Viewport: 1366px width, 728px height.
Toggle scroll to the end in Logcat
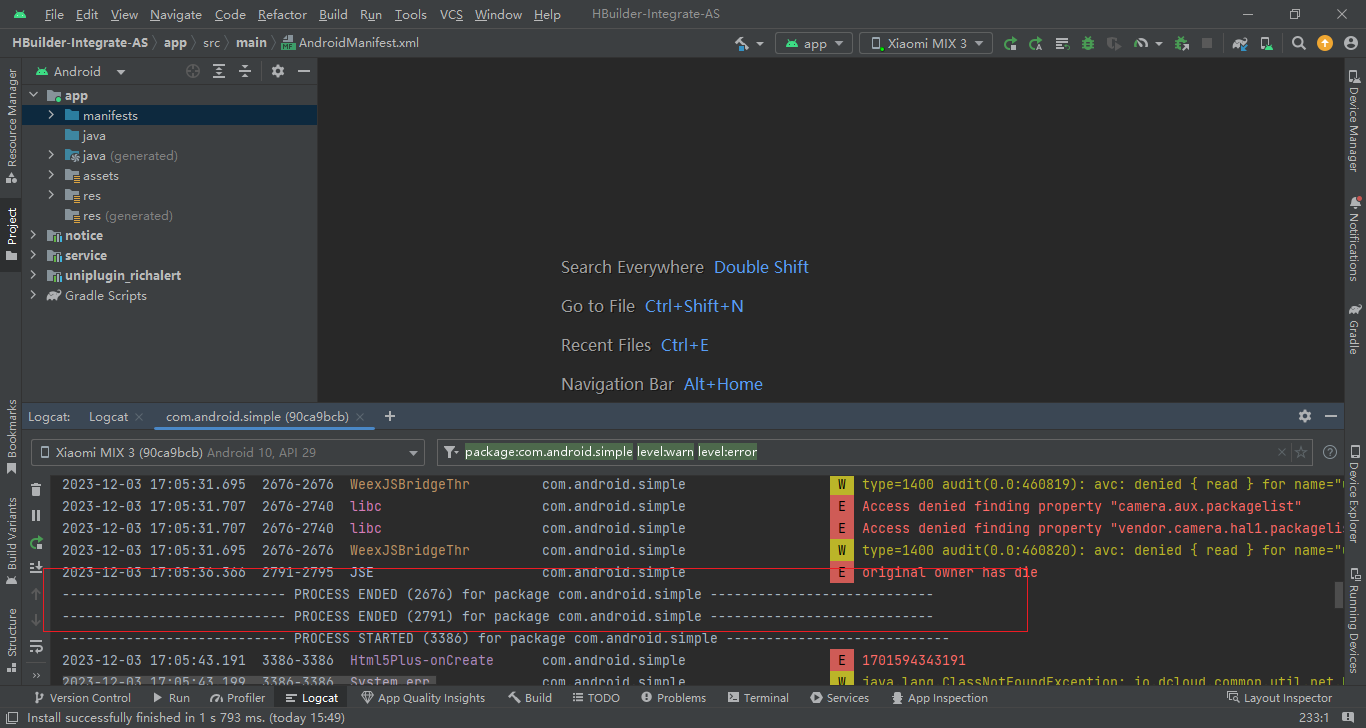(36, 568)
